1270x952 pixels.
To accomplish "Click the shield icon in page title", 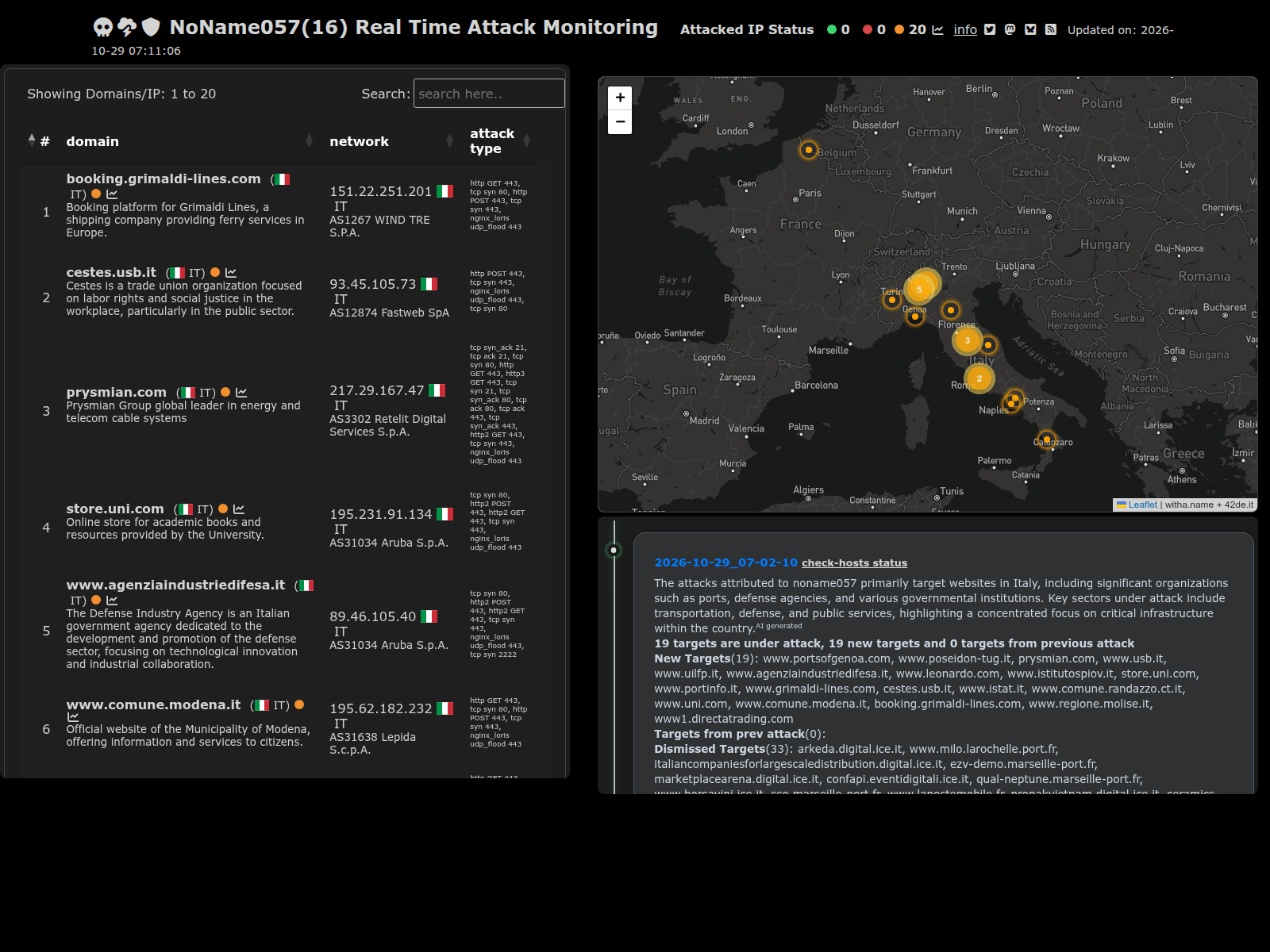I will coord(151,28).
